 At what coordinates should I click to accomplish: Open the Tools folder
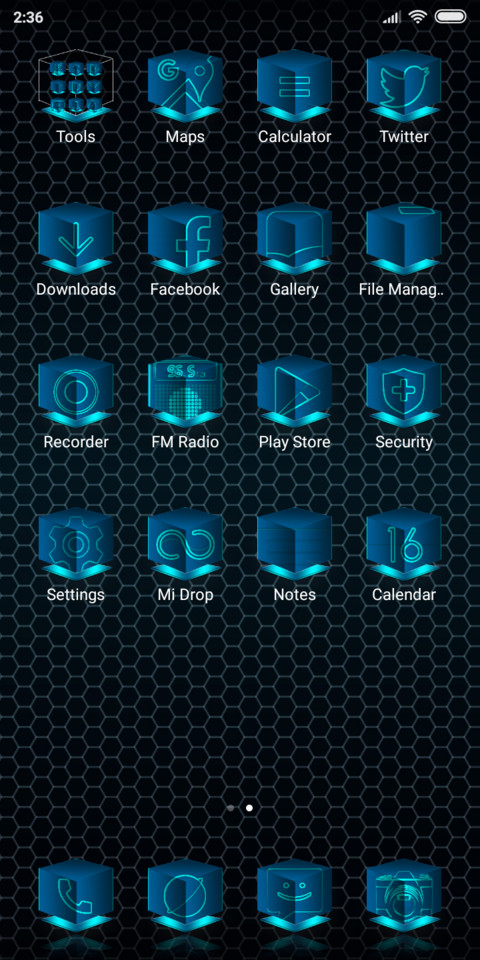click(x=76, y=86)
